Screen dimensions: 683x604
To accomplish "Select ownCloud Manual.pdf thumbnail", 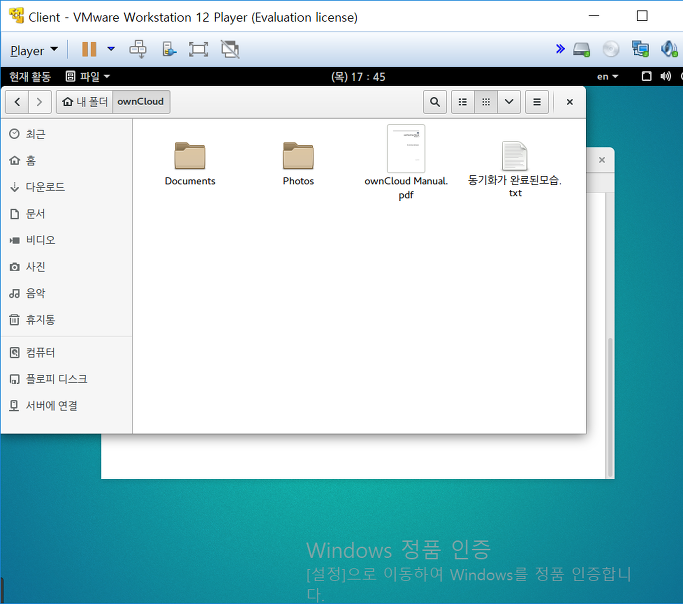I will (x=406, y=148).
